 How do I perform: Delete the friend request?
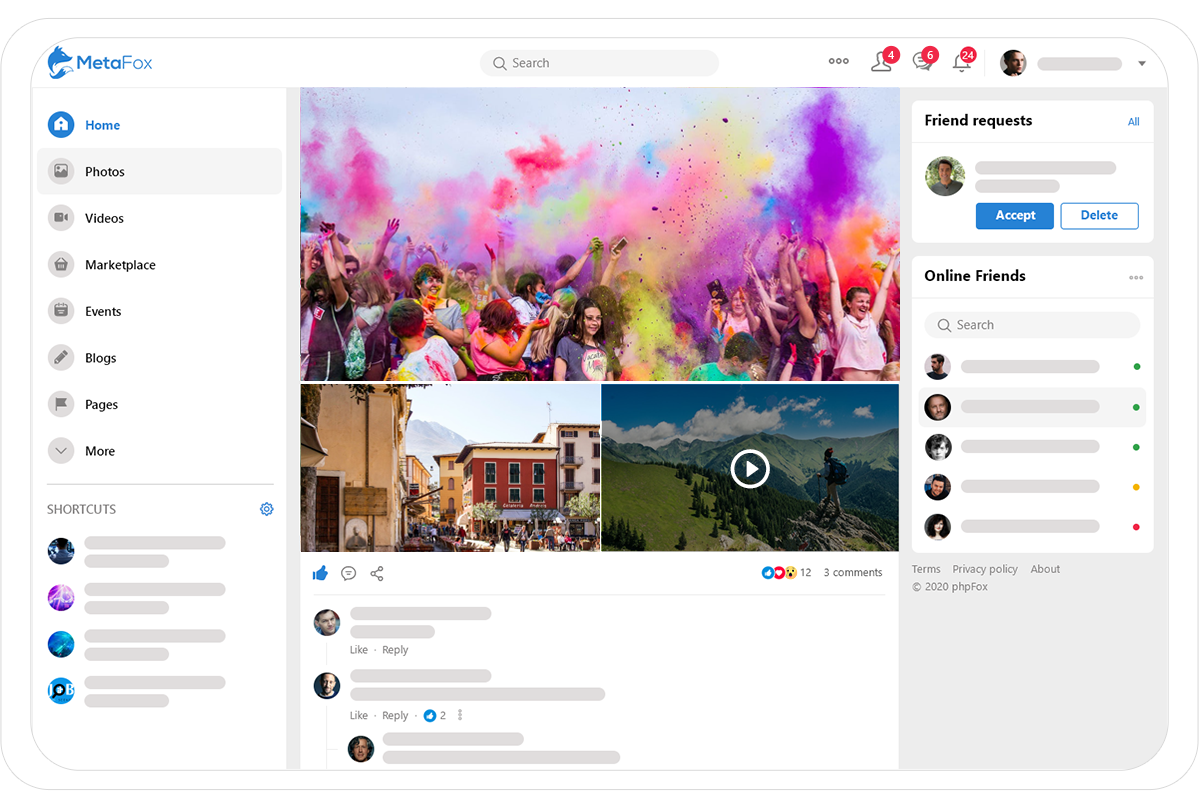coord(1099,216)
